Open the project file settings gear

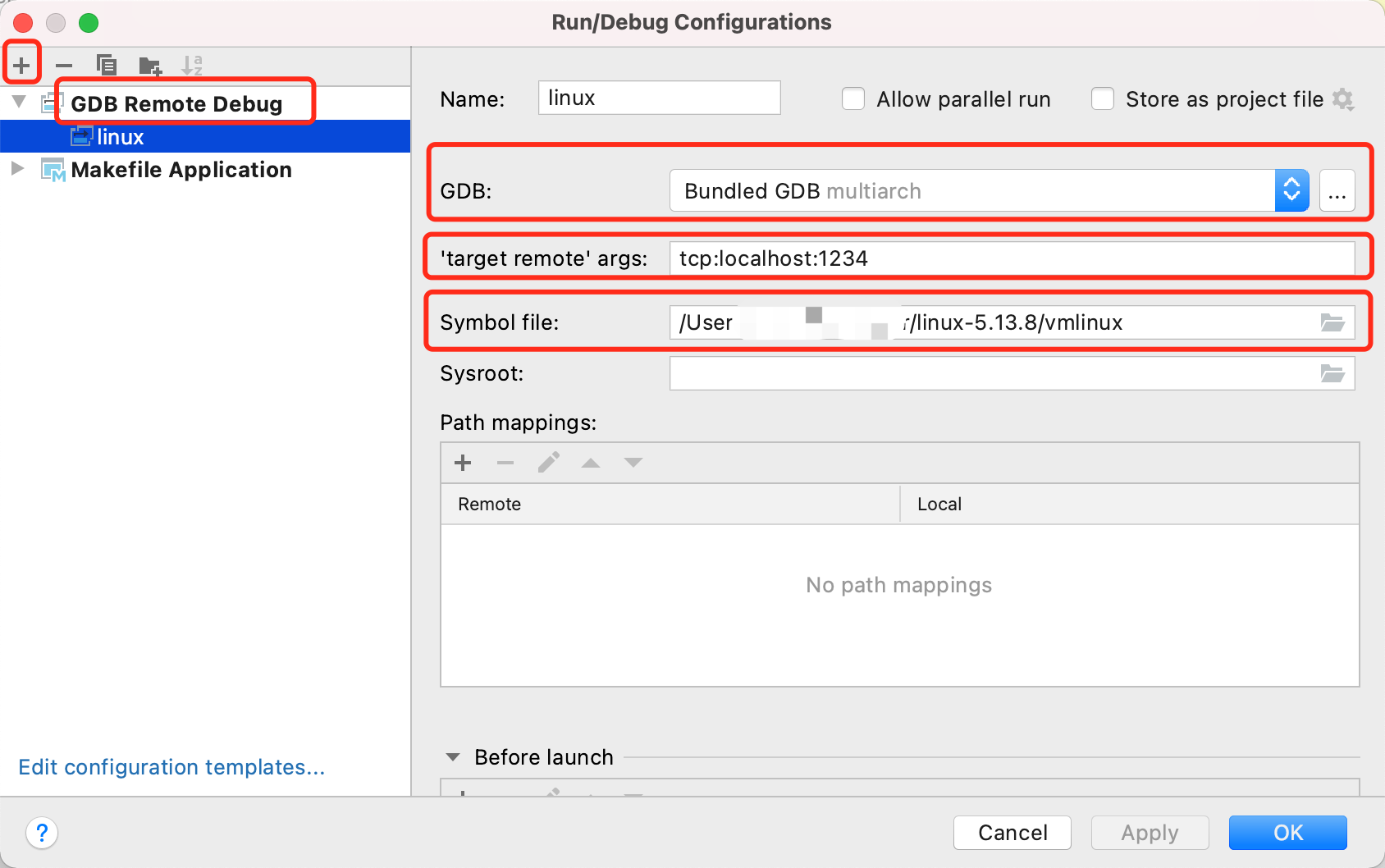coord(1343,99)
